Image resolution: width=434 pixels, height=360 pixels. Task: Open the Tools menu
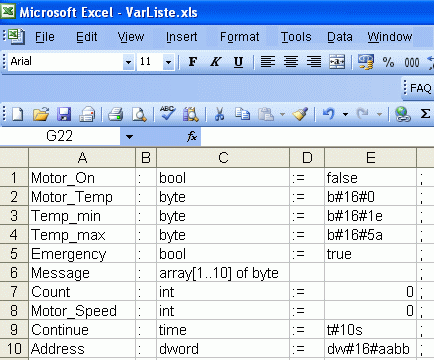coord(296,37)
